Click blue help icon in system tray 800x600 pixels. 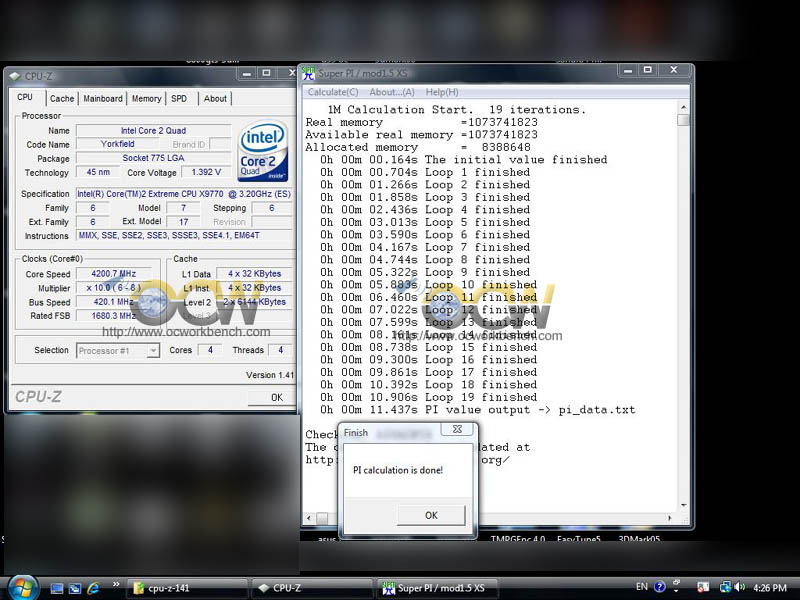click(659, 587)
